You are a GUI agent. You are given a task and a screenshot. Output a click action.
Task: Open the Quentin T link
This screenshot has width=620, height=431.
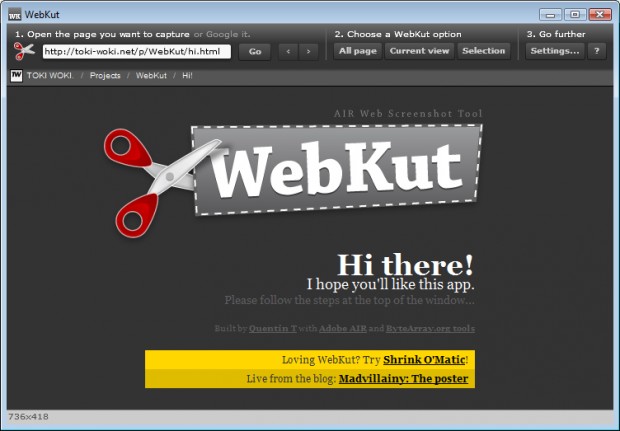[273, 328]
